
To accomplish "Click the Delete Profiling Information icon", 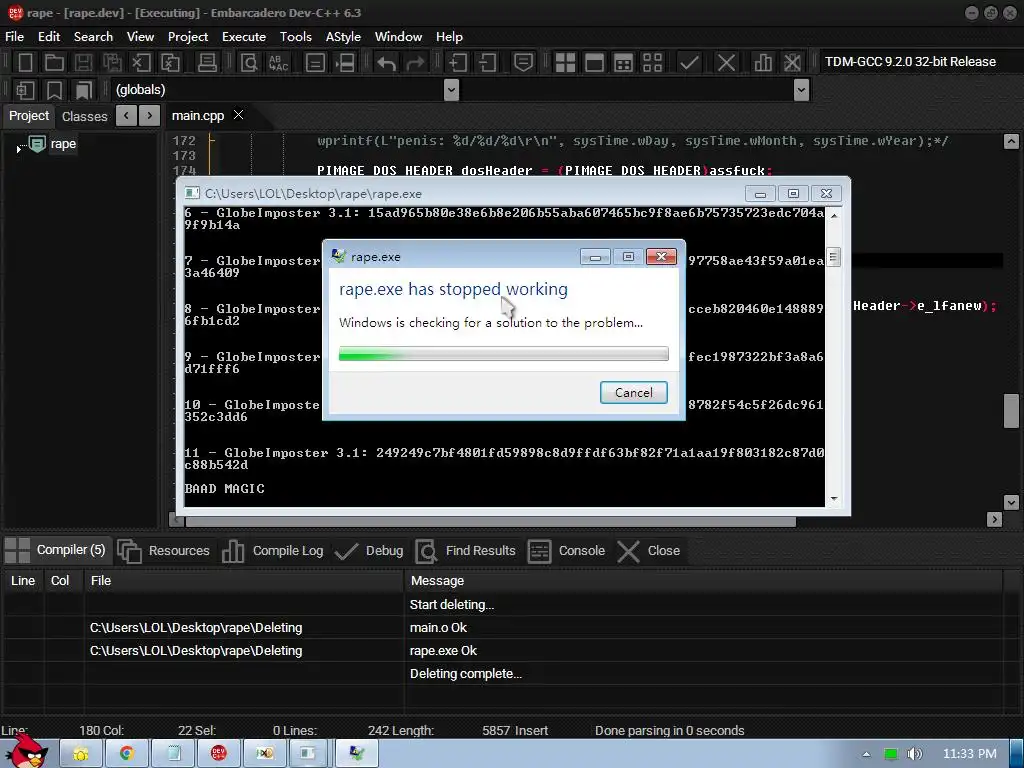I will tap(792, 63).
